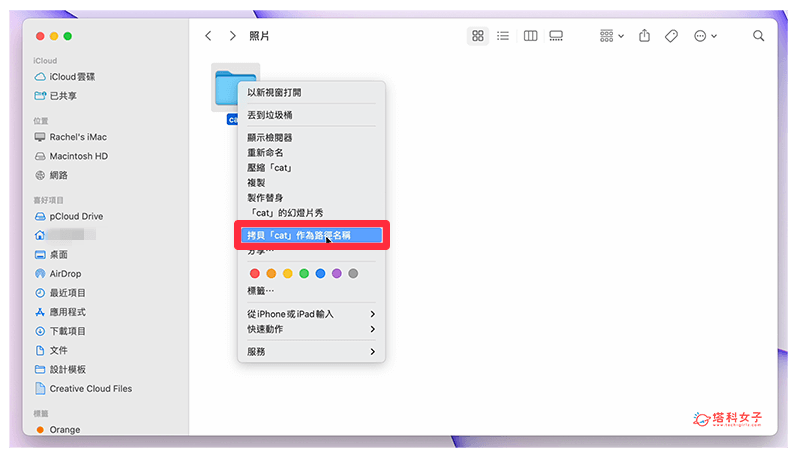The height and width of the screenshot is (460, 800).
Task: Expand 從 iPhone 或 iPad 輸入 submenu
Action: [x=311, y=314]
